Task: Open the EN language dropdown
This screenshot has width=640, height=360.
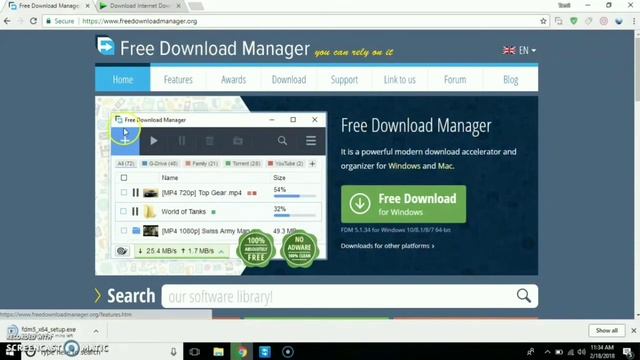Action: tap(519, 51)
